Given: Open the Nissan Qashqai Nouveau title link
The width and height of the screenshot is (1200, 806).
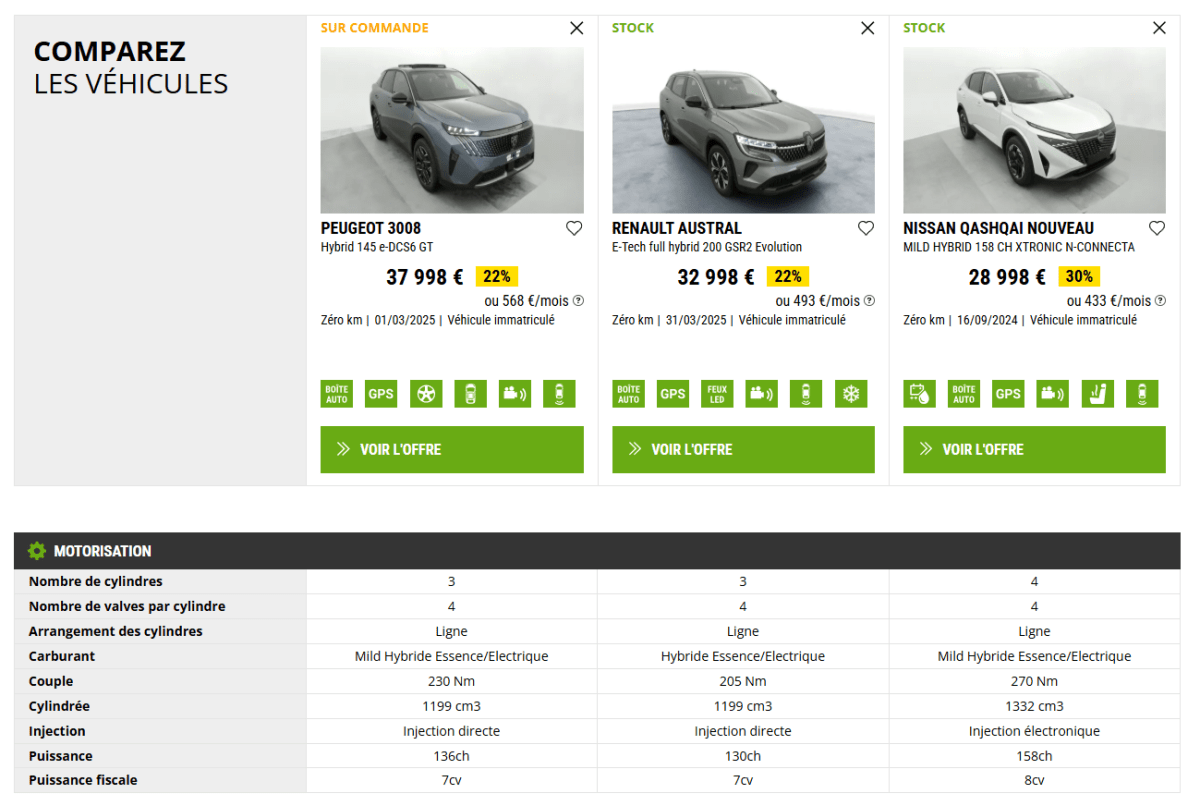Looking at the screenshot, I should (998, 228).
